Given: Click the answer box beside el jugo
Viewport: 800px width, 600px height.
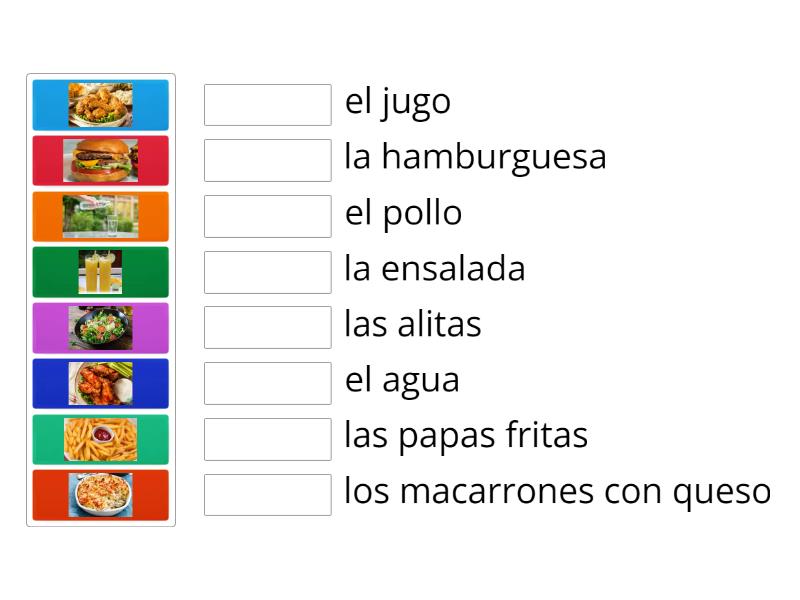Looking at the screenshot, I should click(267, 104).
